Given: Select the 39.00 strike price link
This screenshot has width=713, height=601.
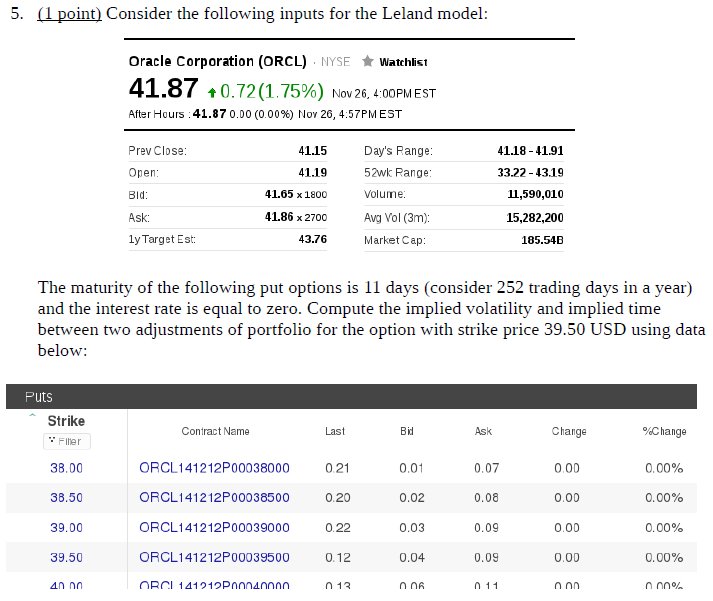Looking at the screenshot, I should 66,528.
